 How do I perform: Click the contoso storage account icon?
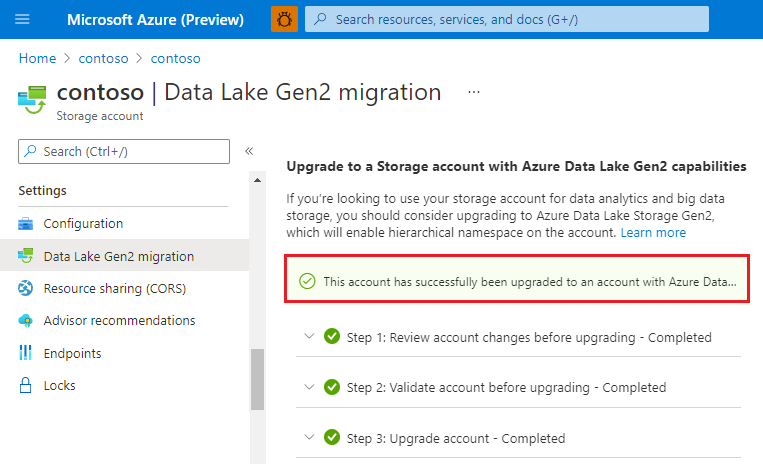(32, 100)
